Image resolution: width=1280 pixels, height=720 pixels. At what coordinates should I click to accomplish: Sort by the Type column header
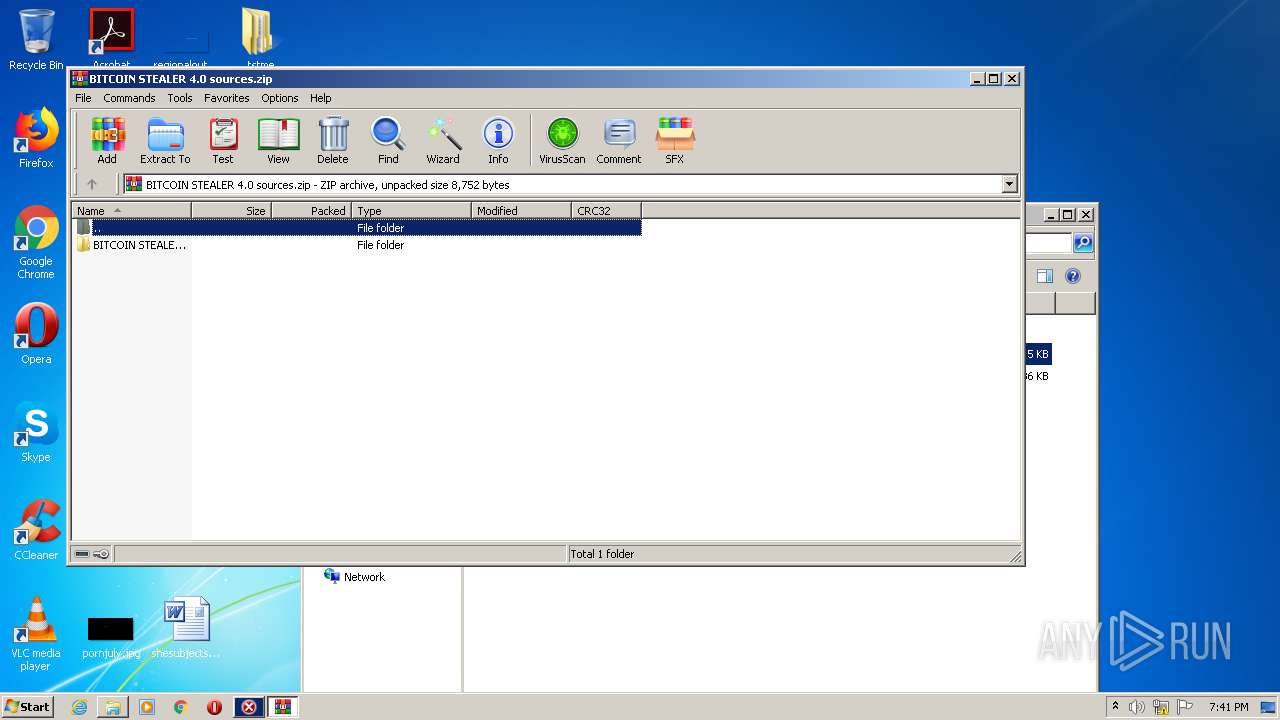412,211
